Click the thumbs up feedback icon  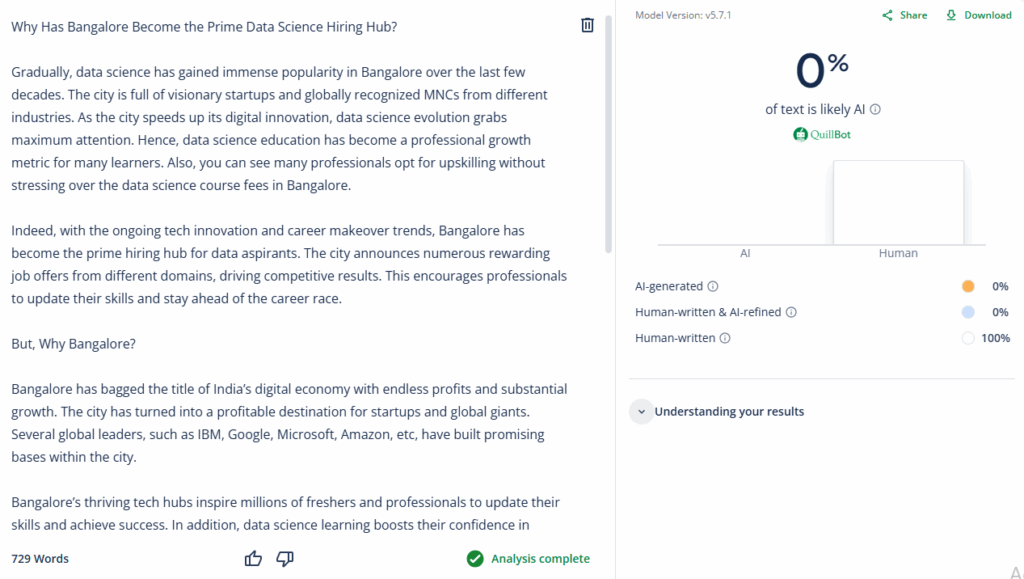[x=253, y=559]
